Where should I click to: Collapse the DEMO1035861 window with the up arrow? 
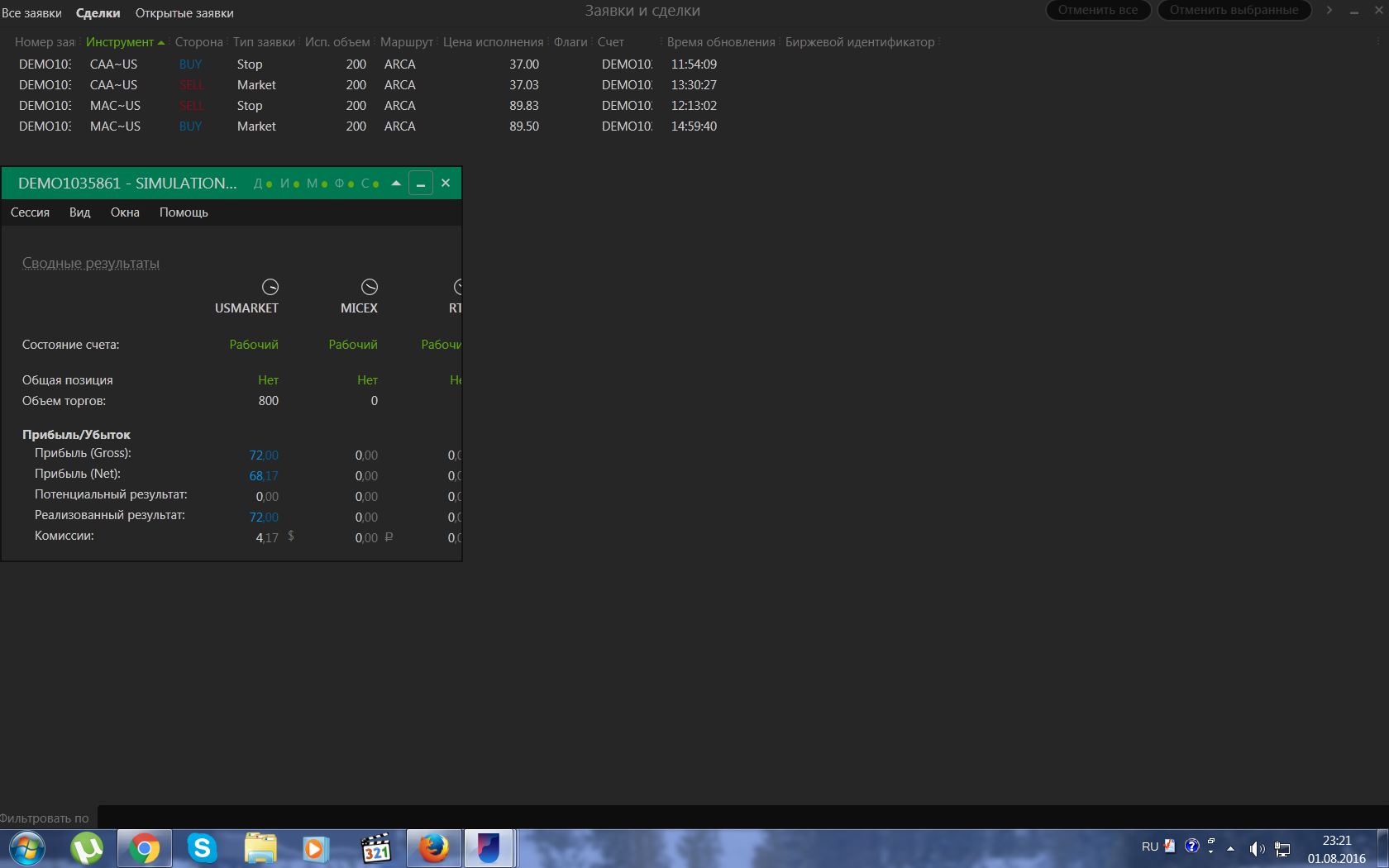396,183
